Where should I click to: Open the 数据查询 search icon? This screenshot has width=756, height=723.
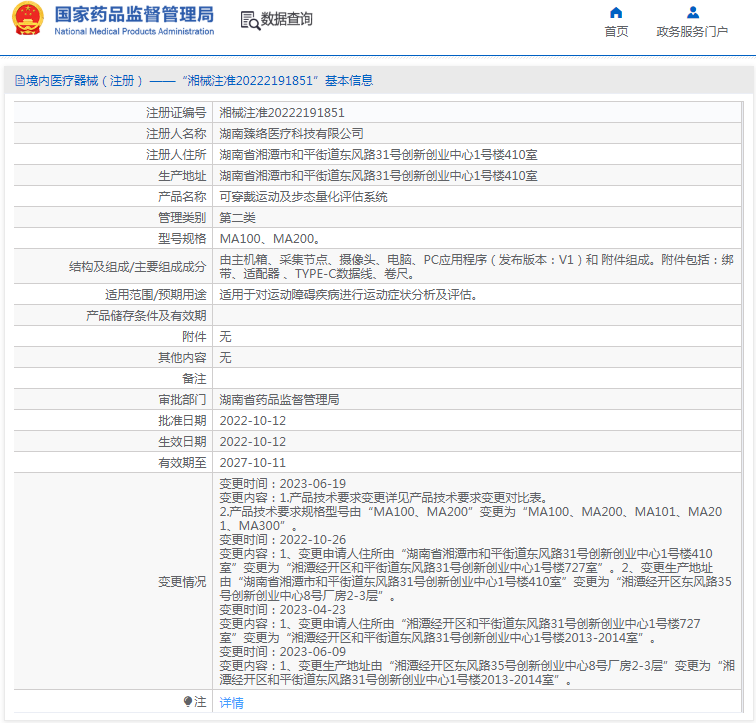point(250,20)
